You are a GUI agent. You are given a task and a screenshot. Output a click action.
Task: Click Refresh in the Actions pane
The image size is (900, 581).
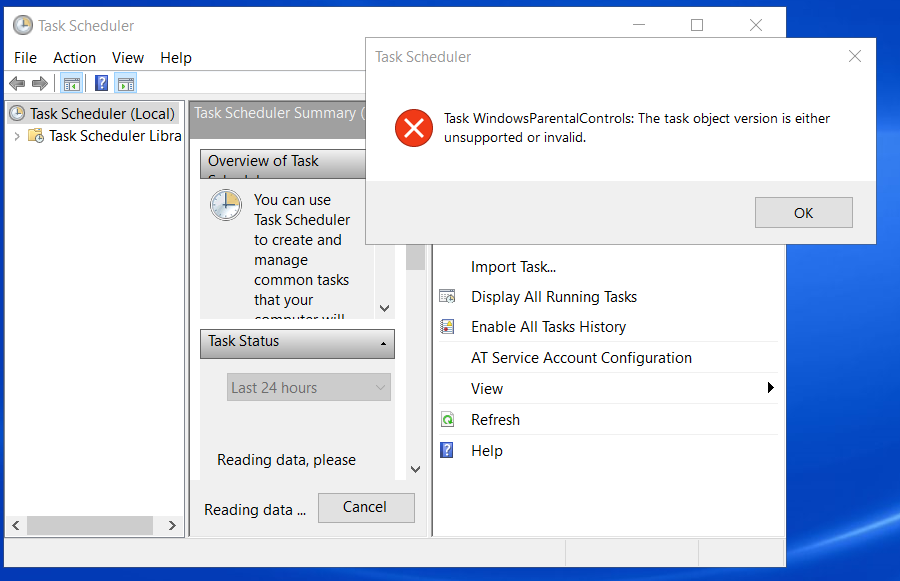pyautogui.click(x=495, y=420)
